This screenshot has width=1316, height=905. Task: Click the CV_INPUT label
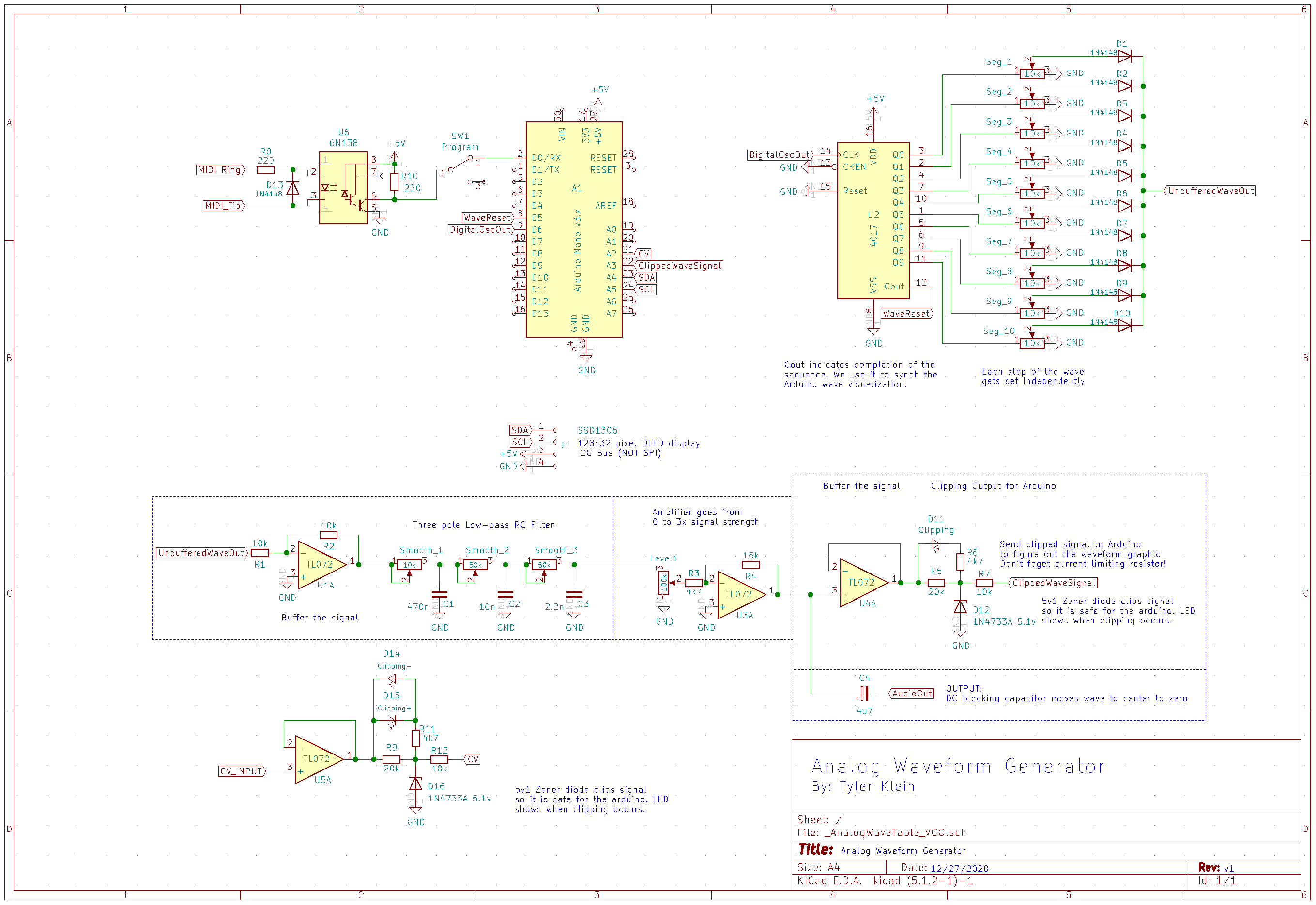pos(242,771)
